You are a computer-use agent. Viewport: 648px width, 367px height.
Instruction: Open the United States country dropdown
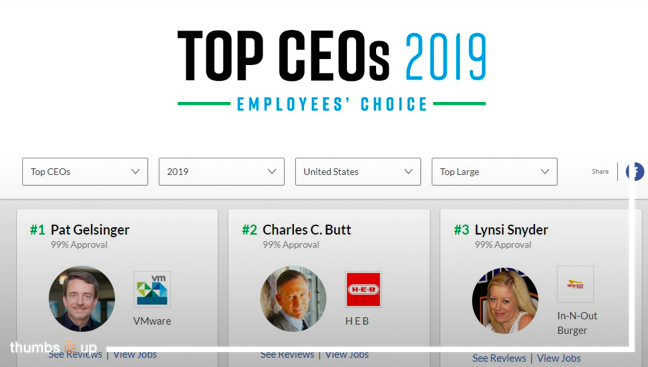tap(358, 172)
